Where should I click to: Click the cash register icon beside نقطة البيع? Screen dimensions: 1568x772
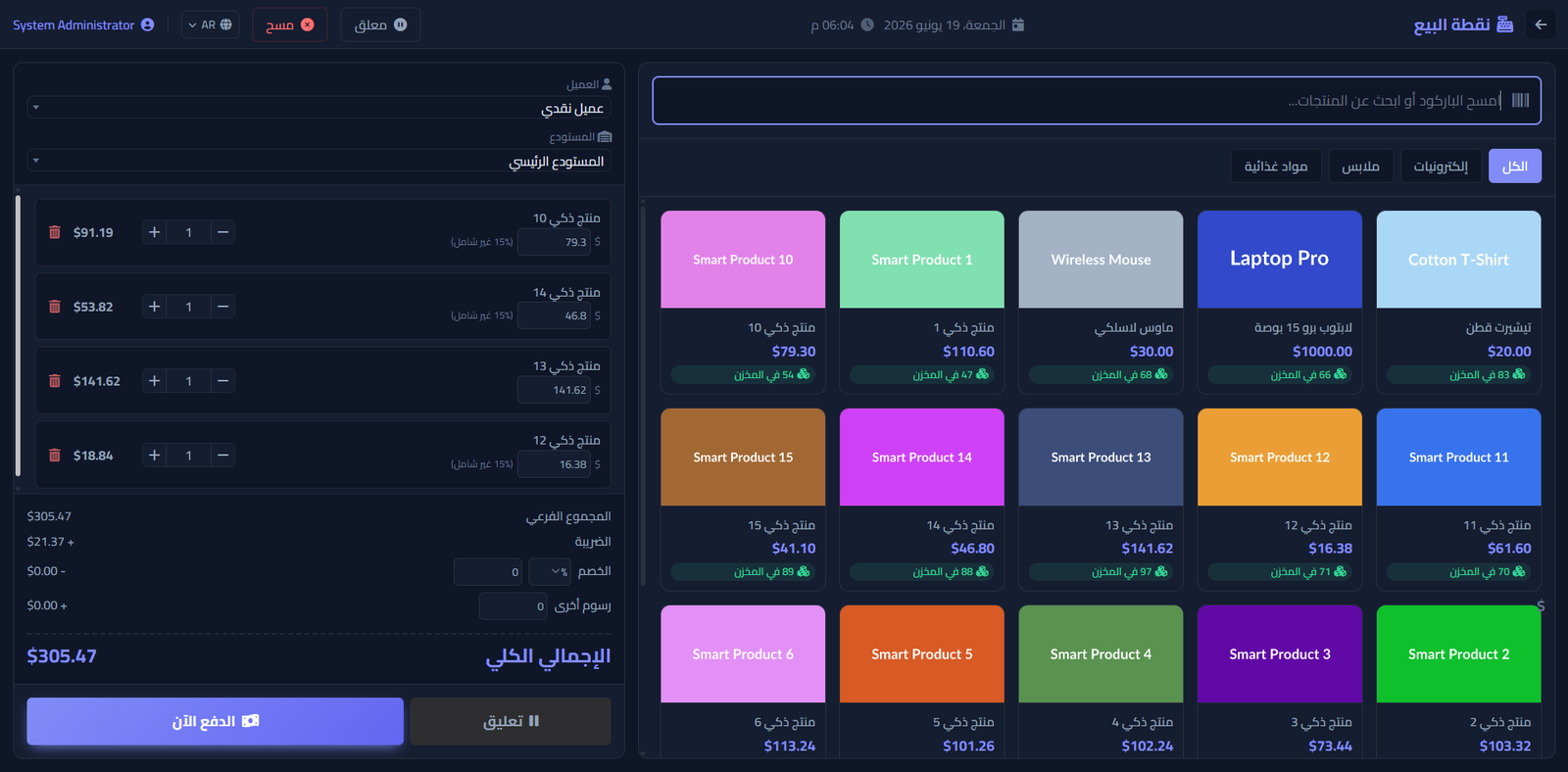tap(1505, 24)
